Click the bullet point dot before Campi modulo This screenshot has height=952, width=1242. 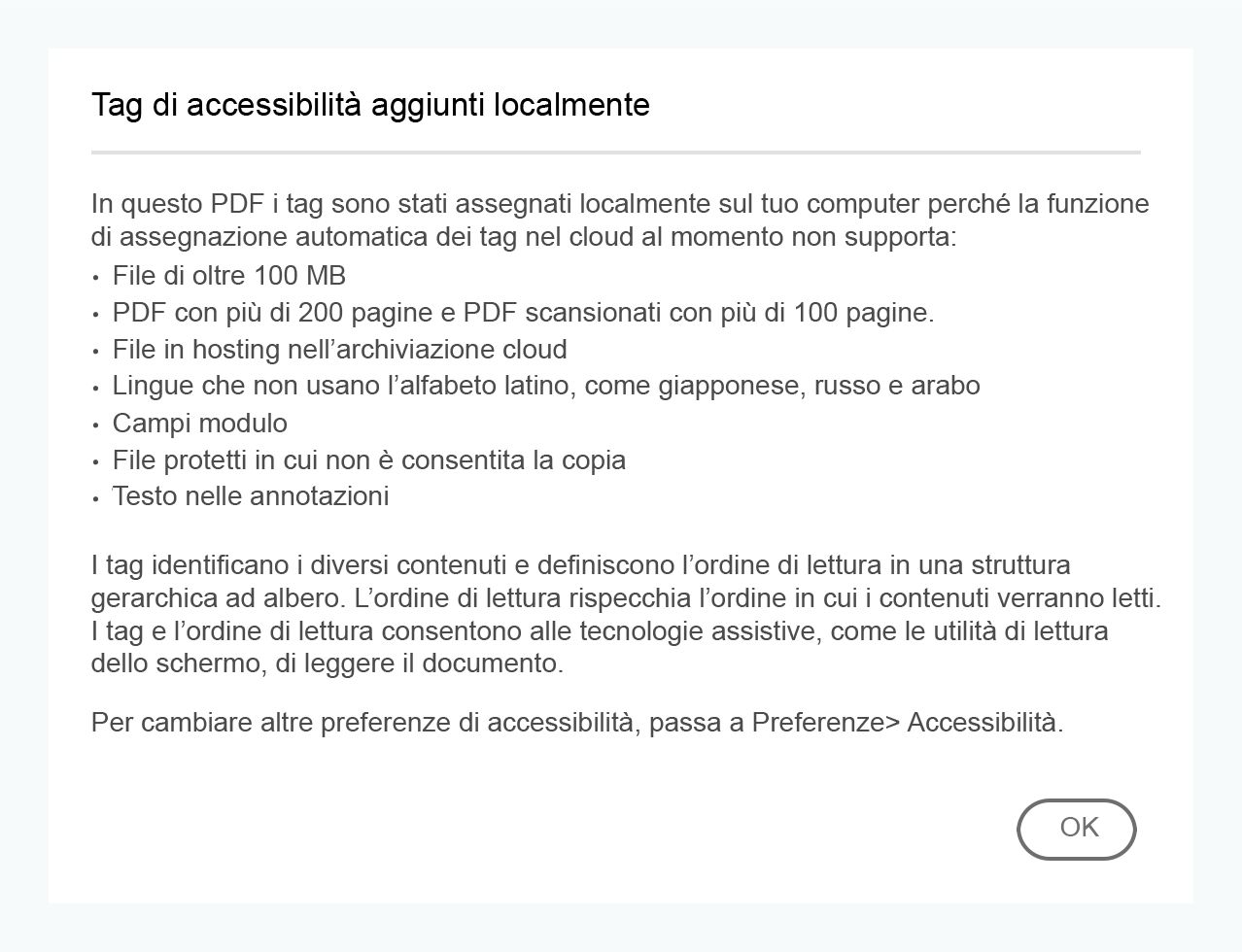click(x=96, y=425)
